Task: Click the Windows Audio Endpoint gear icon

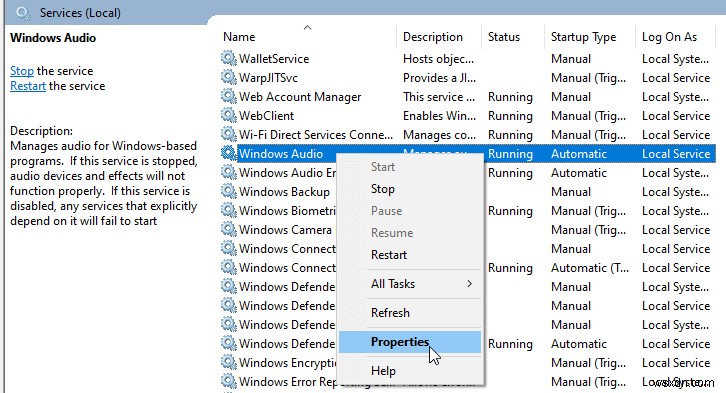Action: [229, 173]
